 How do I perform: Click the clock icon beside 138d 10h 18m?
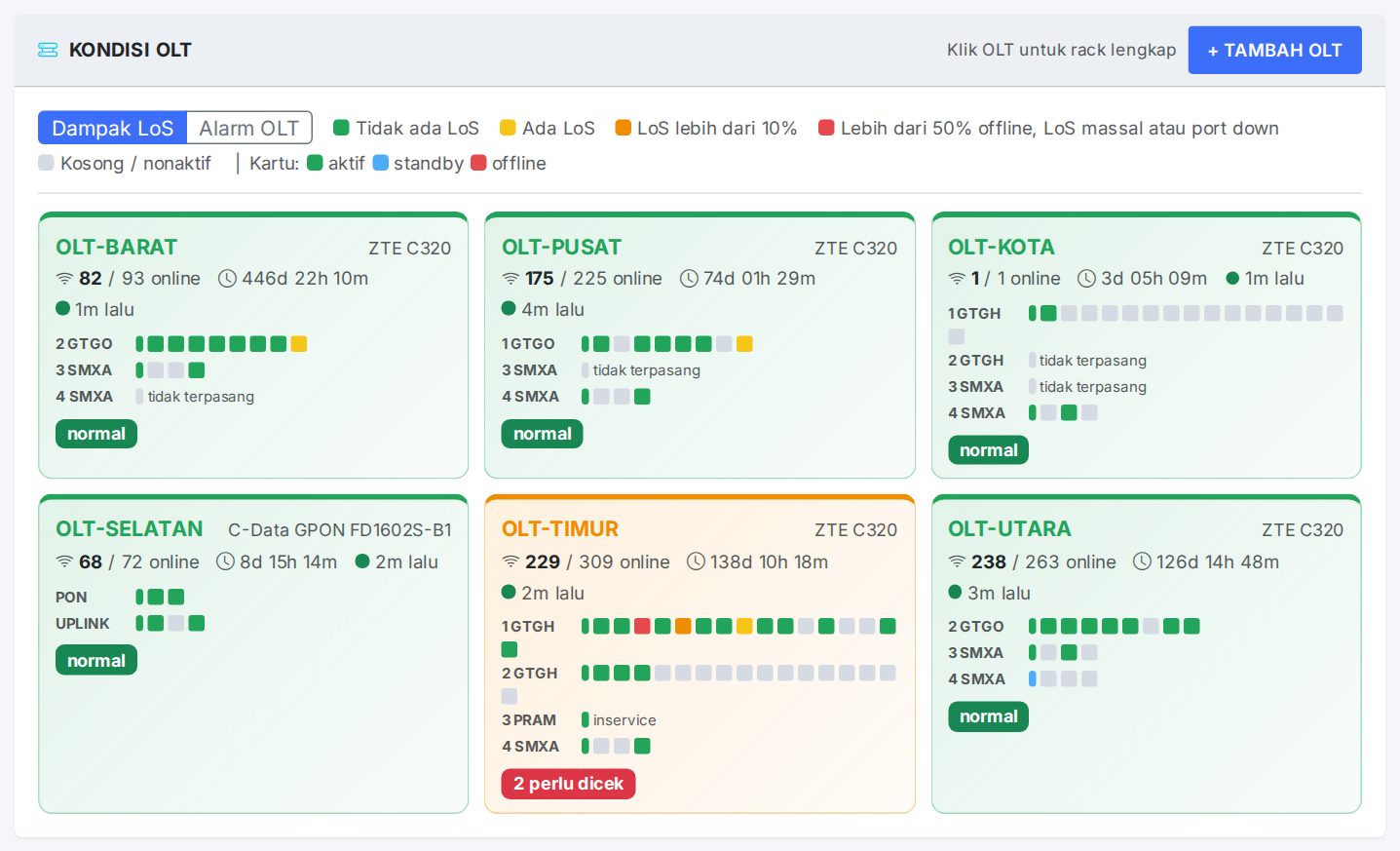click(696, 562)
